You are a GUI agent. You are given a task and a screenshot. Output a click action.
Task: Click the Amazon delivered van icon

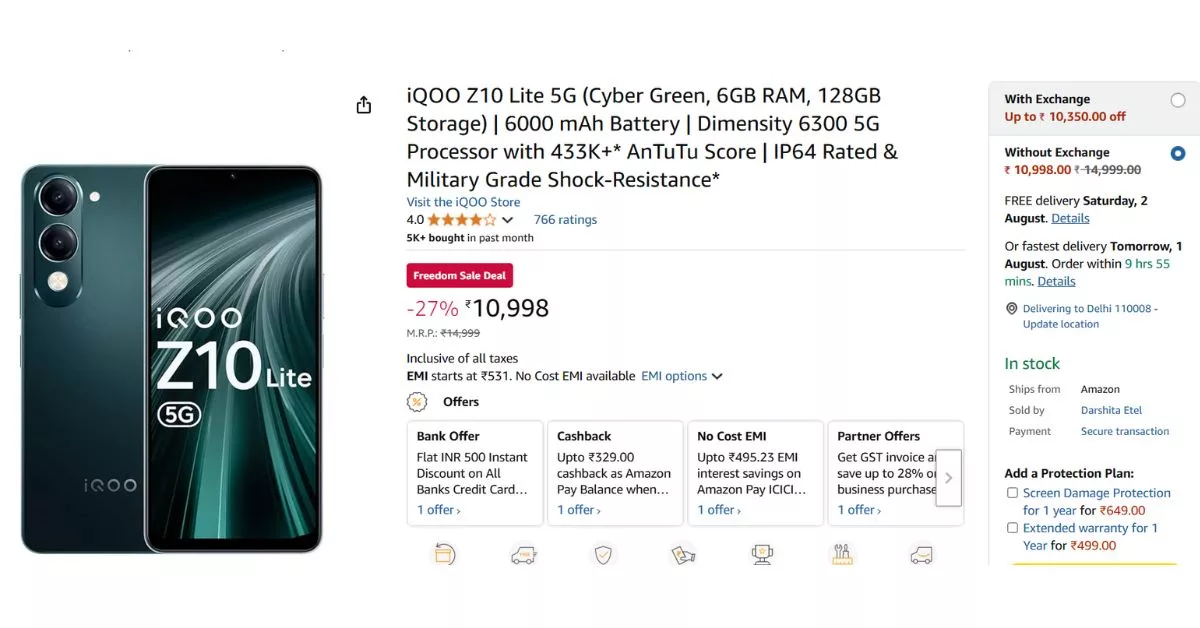pyautogui.click(x=921, y=553)
